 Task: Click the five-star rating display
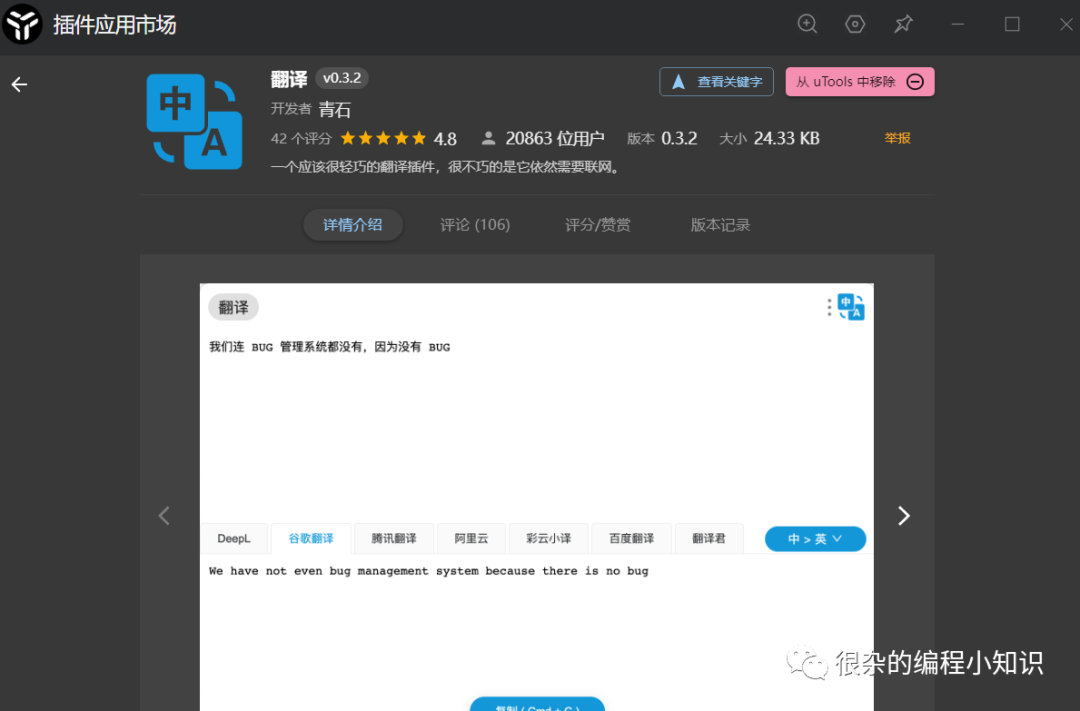(384, 138)
